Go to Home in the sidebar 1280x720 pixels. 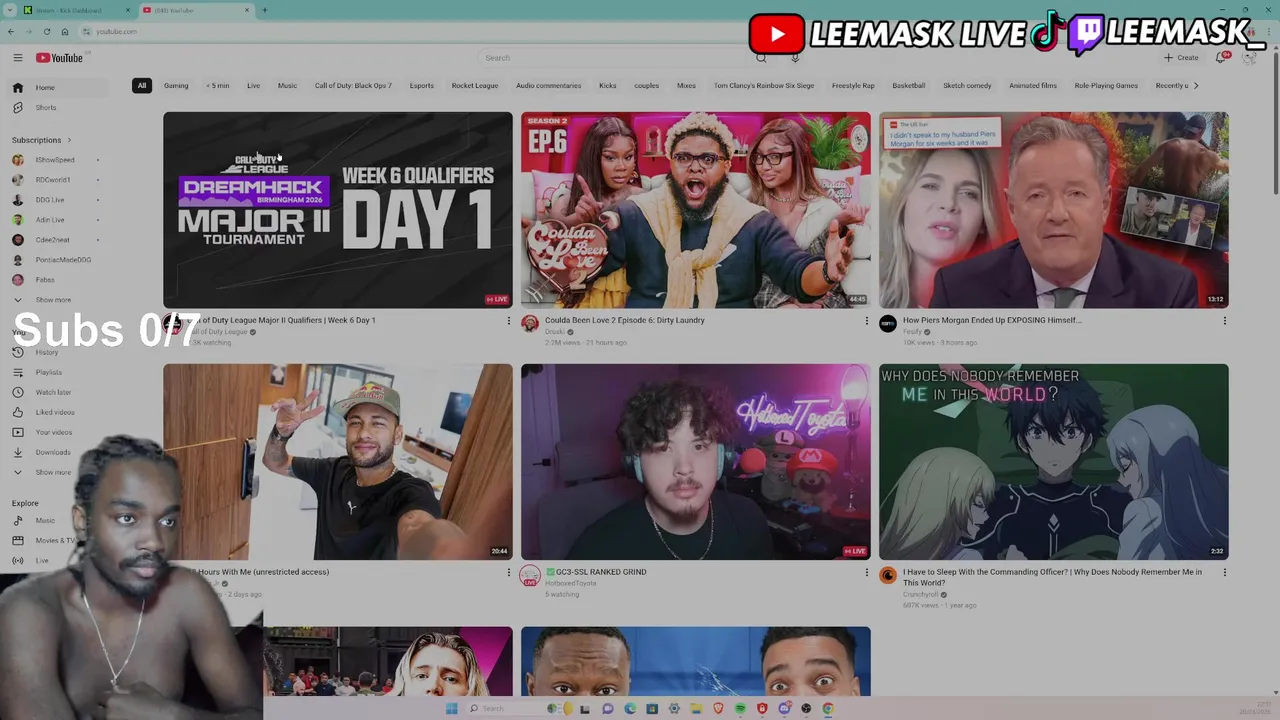point(60,88)
